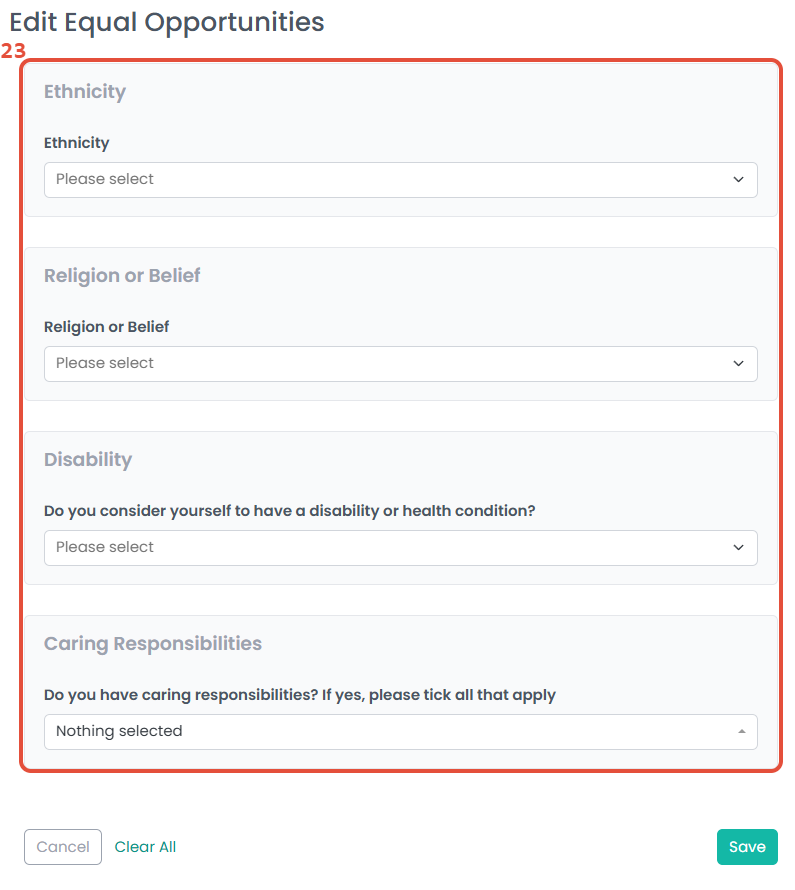Viewport: 795px width, 890px height.
Task: Click the bold Religion or Belief field label
Action: (107, 327)
